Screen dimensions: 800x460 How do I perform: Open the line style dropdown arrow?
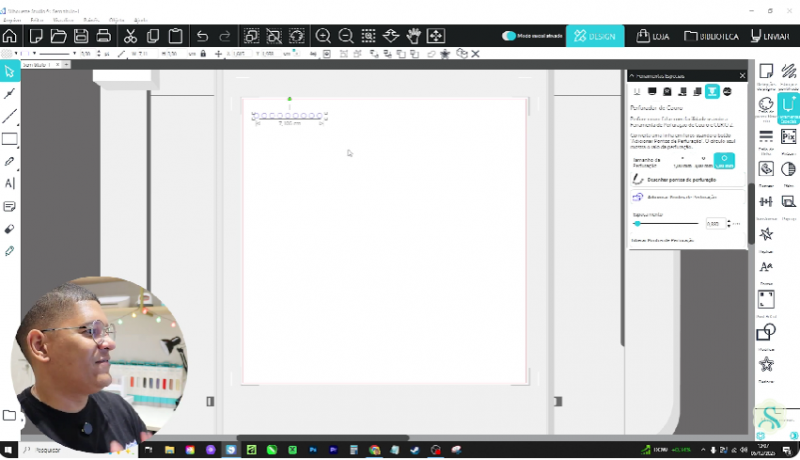(74, 54)
